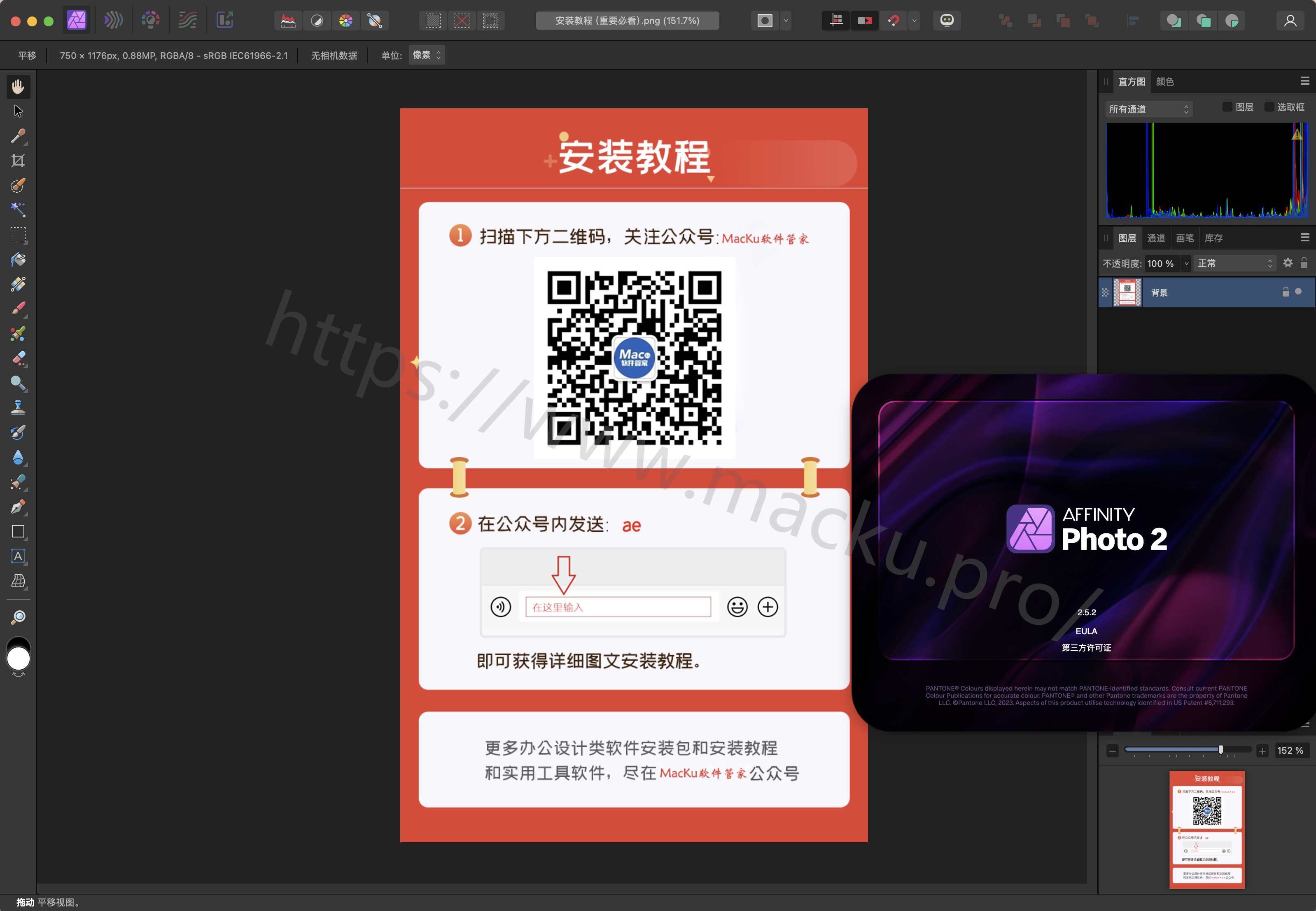Switch to Liquify Persona
The height and width of the screenshot is (911, 1316).
pos(114,21)
